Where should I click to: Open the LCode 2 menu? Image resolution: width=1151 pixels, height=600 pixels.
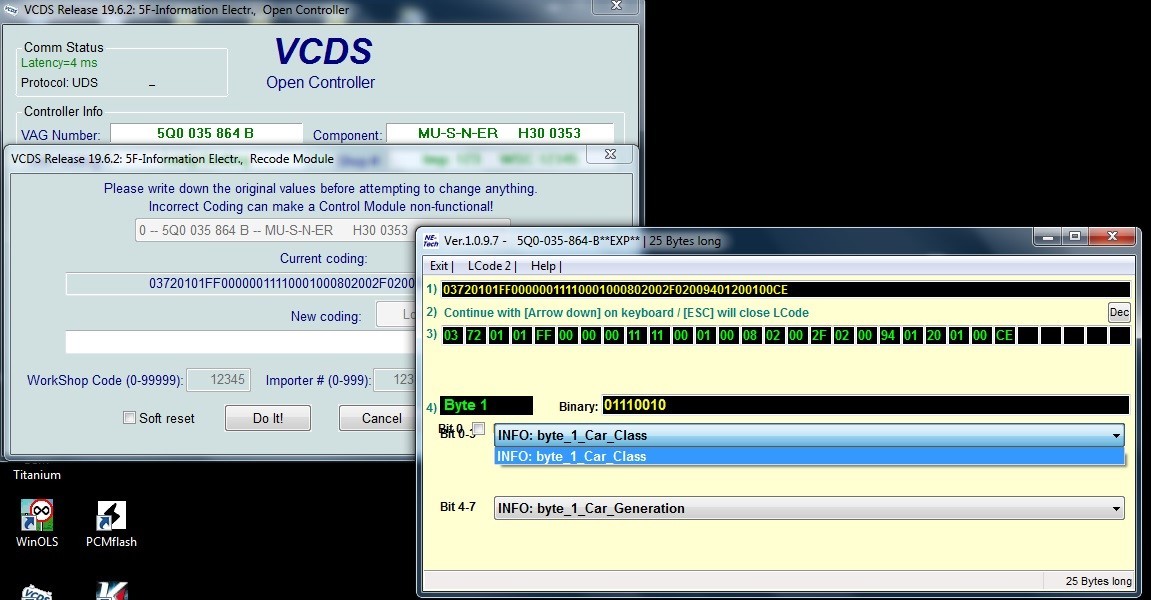(490, 266)
